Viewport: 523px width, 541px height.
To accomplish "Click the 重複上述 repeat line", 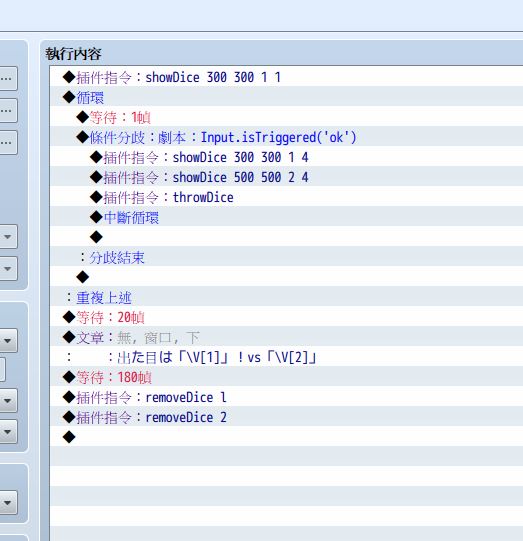I will [x=286, y=297].
